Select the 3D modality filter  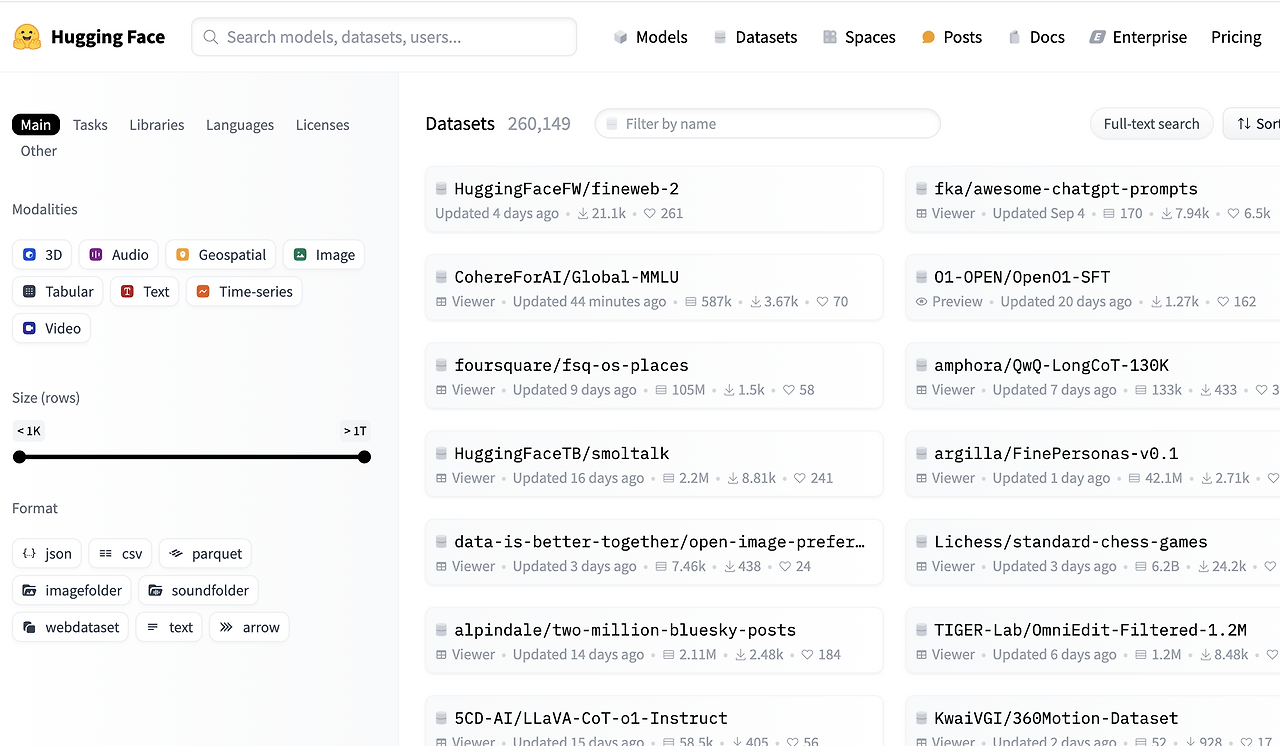point(42,255)
